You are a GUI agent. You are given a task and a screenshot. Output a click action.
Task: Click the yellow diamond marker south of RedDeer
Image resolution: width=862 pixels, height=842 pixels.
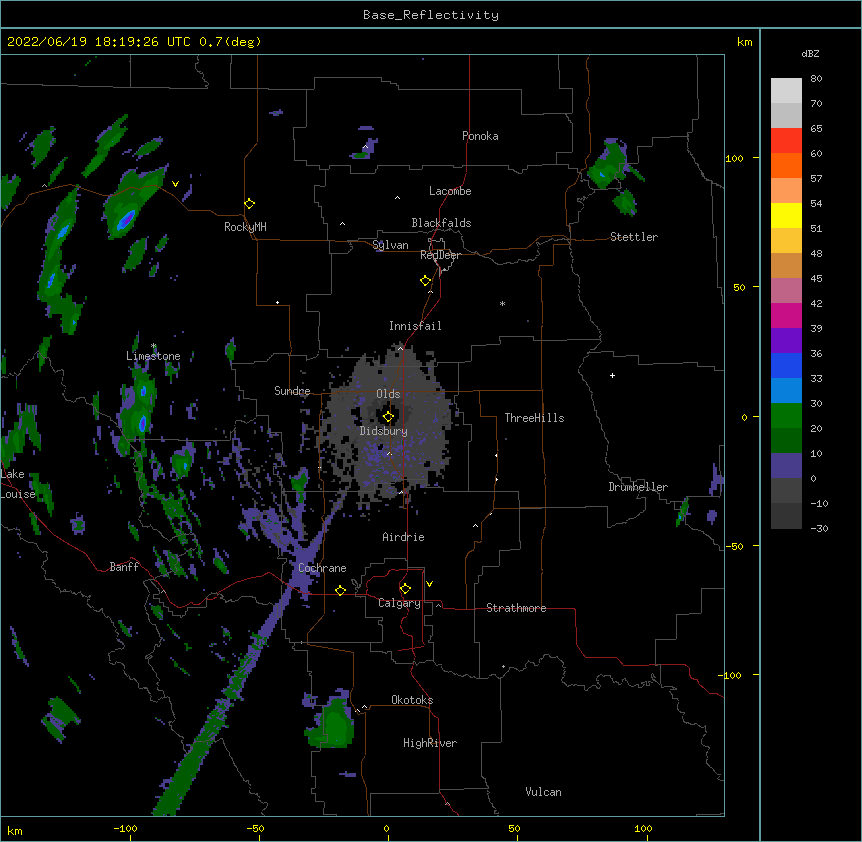(x=426, y=281)
